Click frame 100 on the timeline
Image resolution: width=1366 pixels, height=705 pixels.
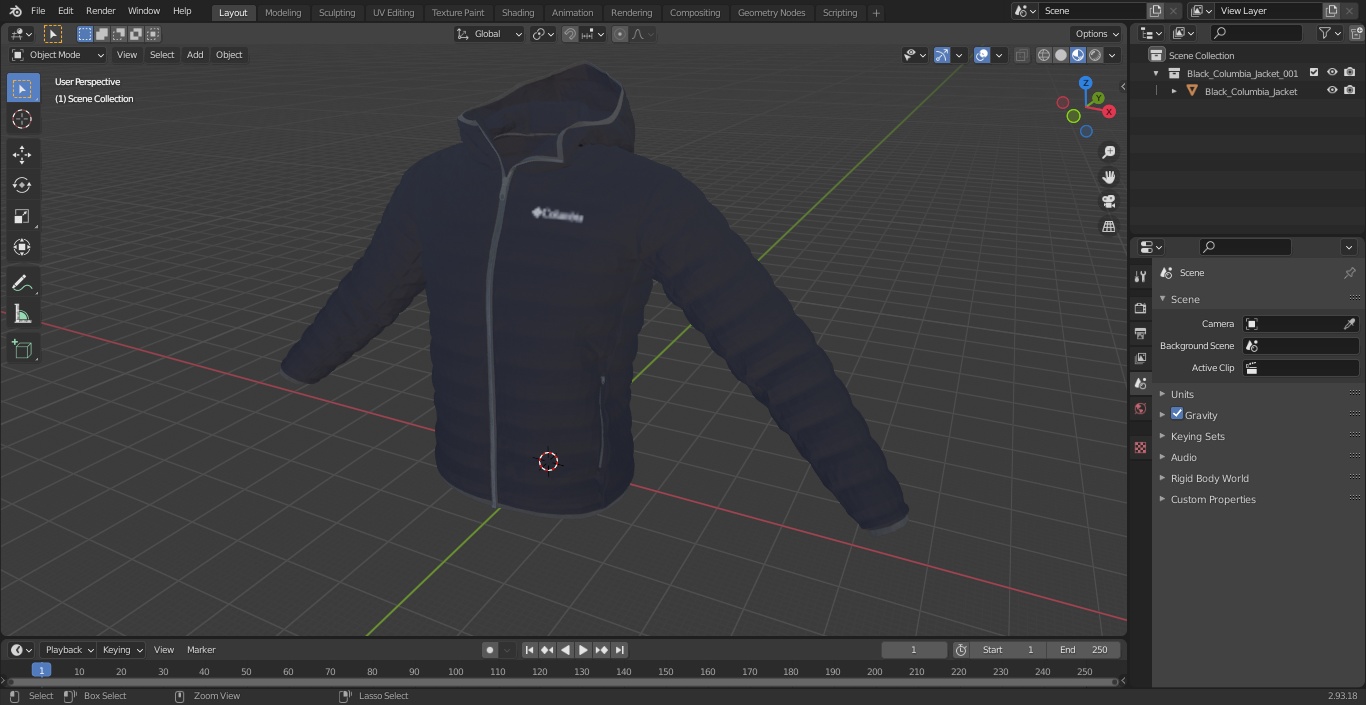(x=455, y=672)
